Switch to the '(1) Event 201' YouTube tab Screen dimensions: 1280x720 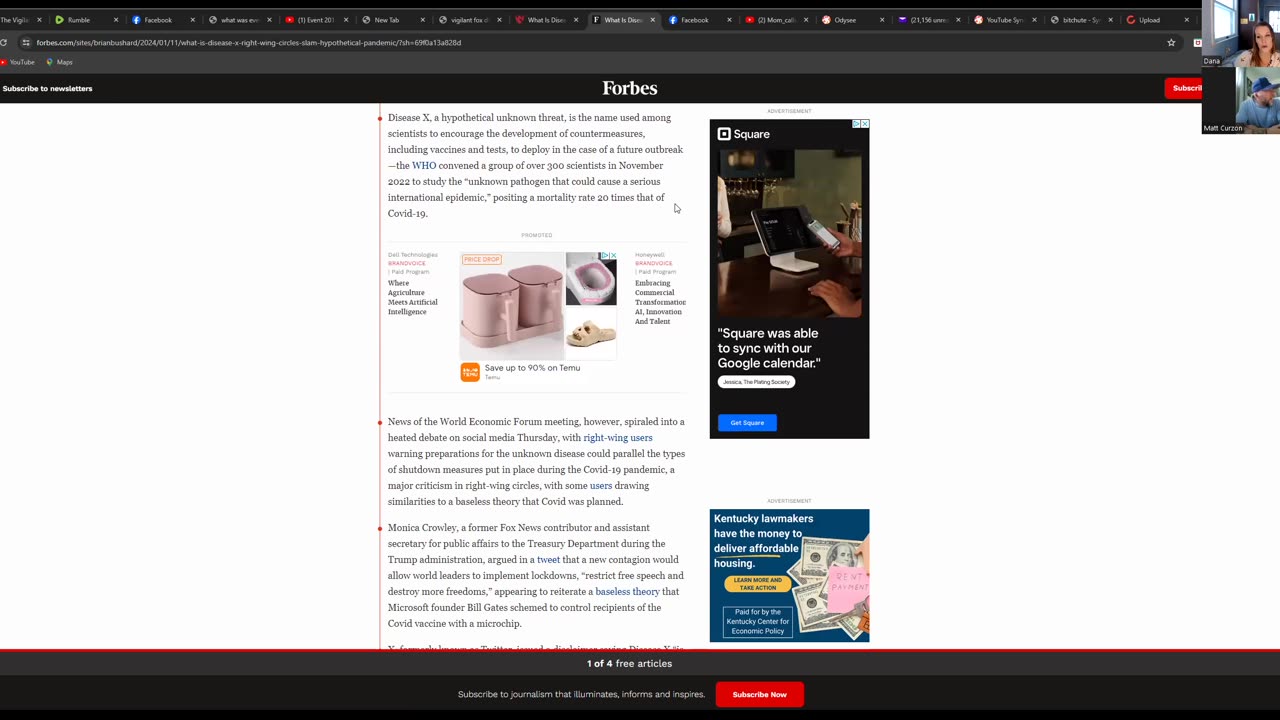tap(316, 20)
